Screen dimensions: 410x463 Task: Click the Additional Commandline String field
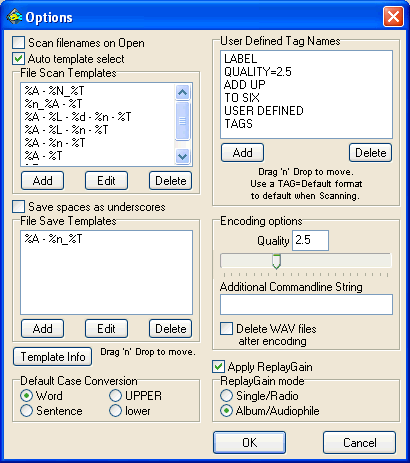pos(306,304)
